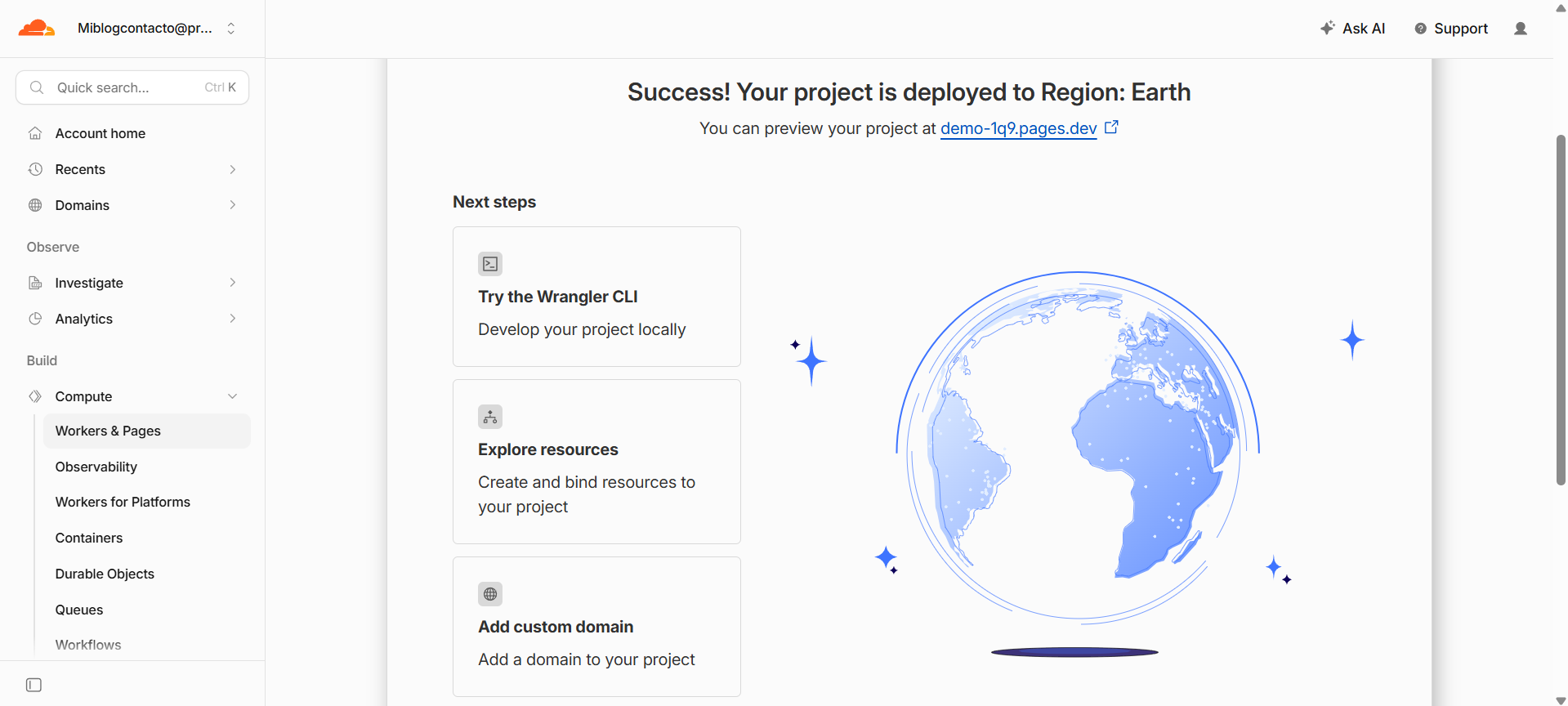Image resolution: width=1568 pixels, height=706 pixels.
Task: Click the Ask AI sparkle icon
Action: click(1328, 28)
